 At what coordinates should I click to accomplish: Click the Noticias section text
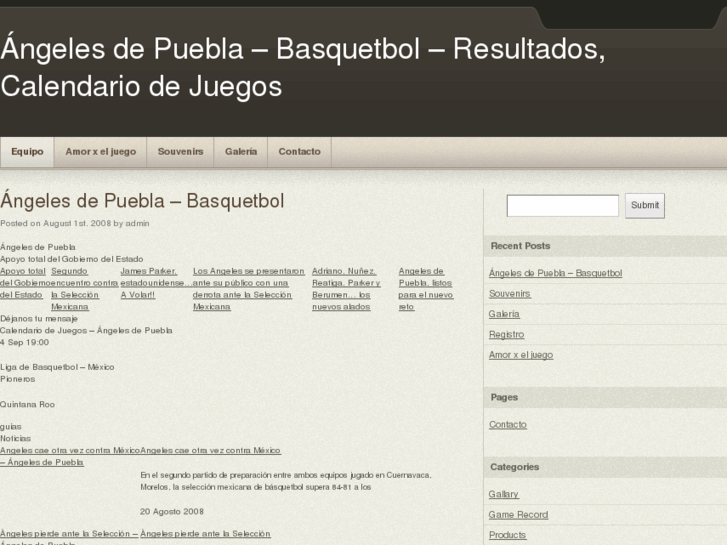coord(15,438)
